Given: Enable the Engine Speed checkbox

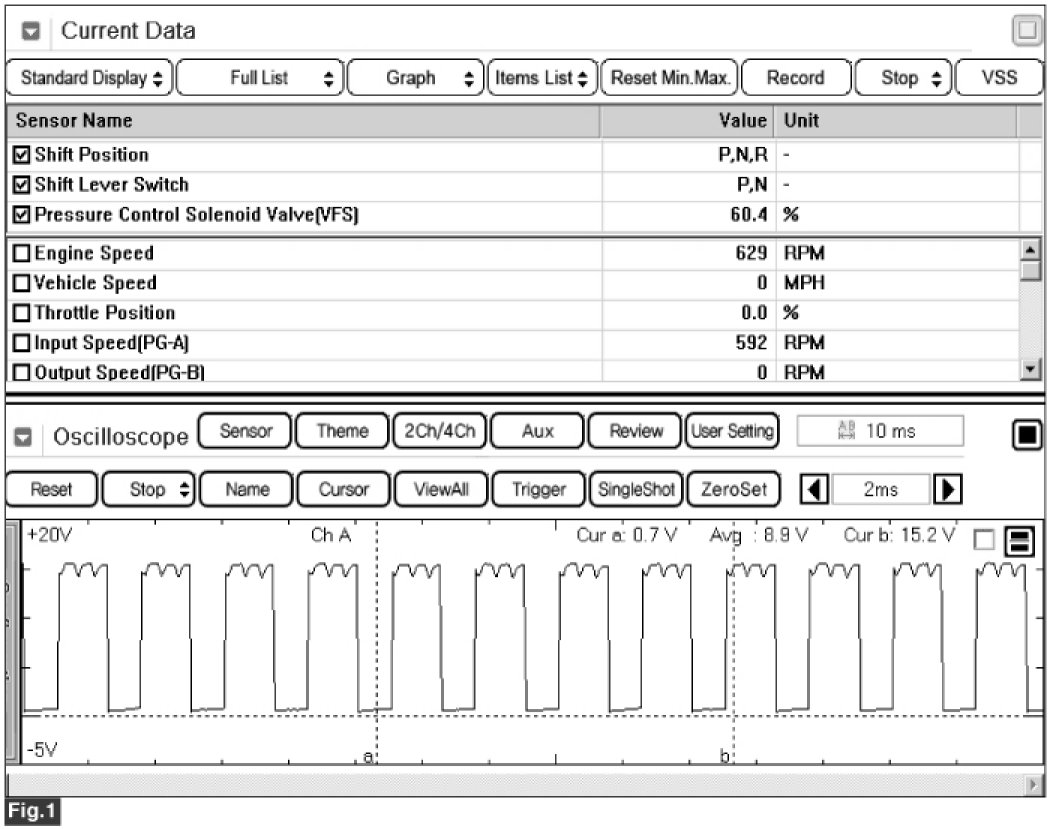Looking at the screenshot, I should tap(22, 254).
